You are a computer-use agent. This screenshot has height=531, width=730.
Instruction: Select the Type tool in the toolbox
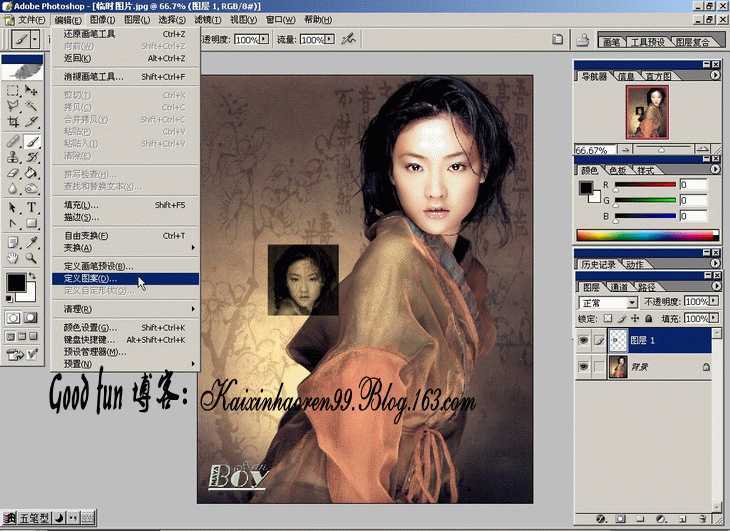point(32,207)
